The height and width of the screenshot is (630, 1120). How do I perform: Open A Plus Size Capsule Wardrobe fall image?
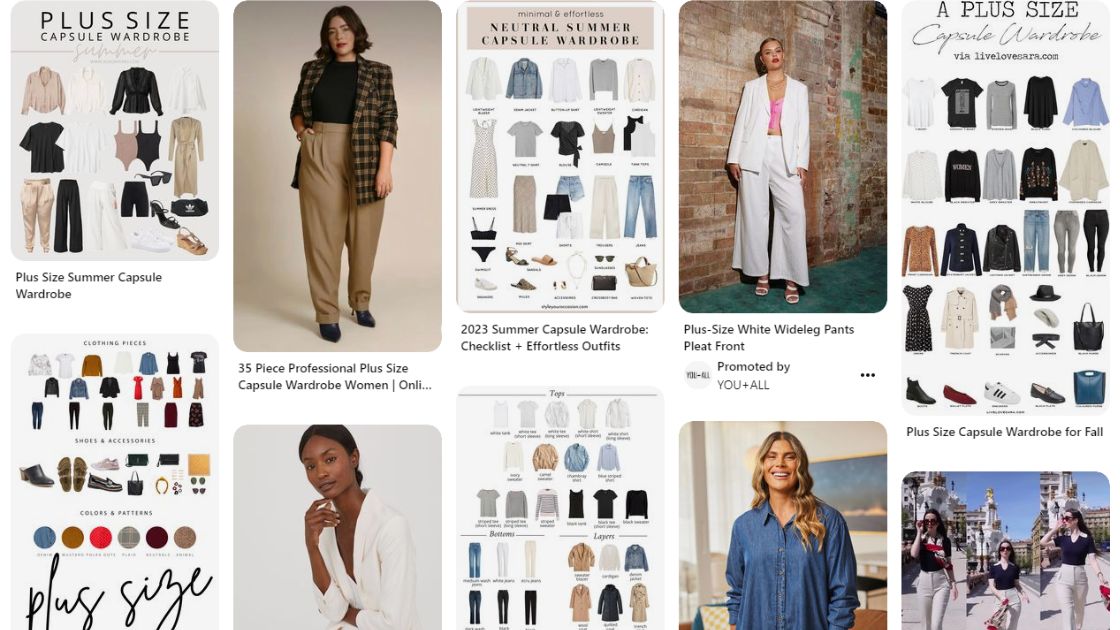[1006, 208]
